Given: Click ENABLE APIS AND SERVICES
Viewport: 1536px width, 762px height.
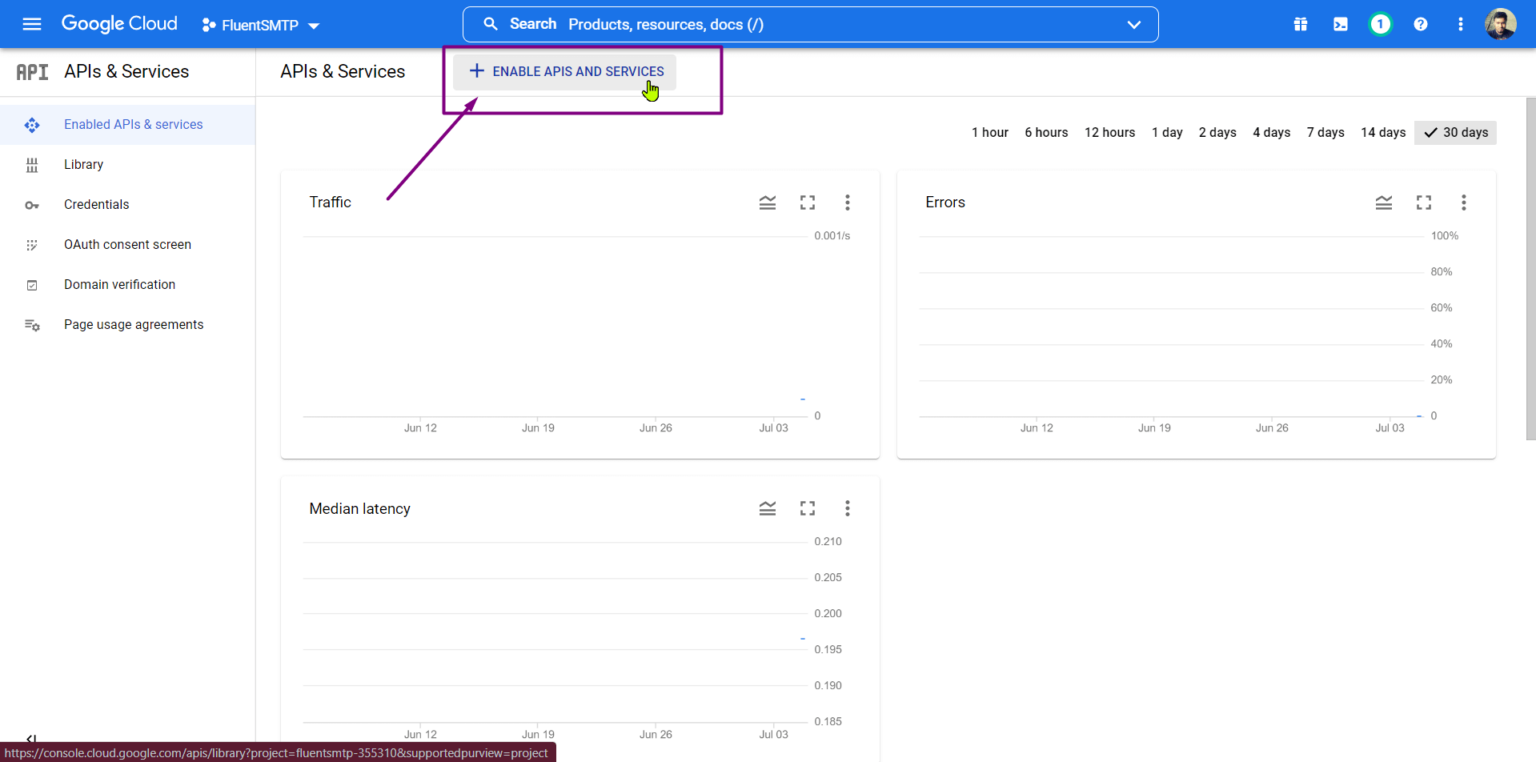Looking at the screenshot, I should [565, 71].
